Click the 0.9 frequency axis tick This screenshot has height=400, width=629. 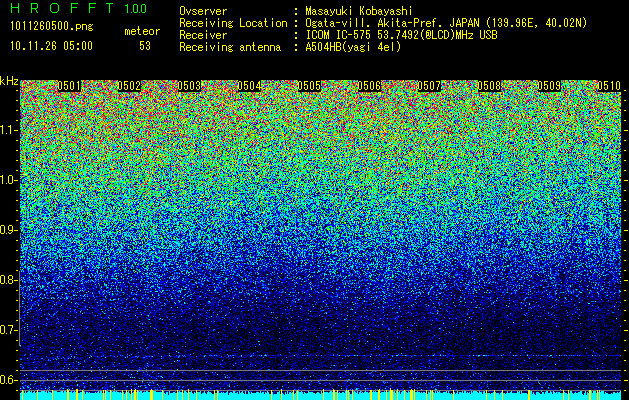coord(9,230)
